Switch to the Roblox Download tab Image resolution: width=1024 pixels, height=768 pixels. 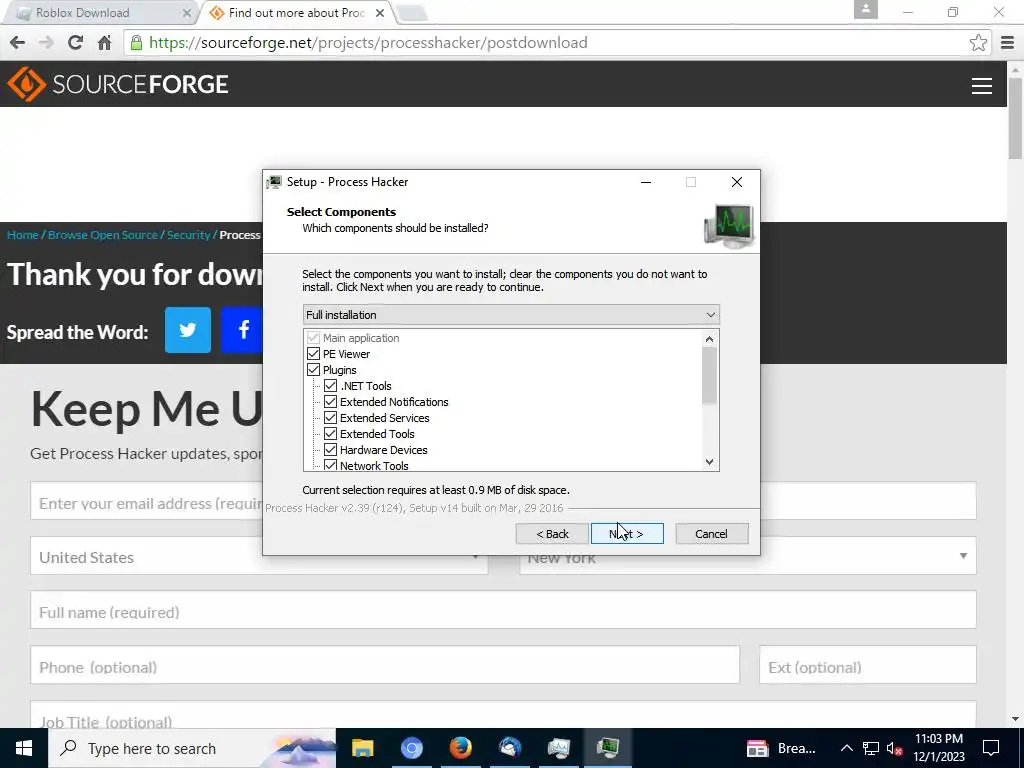click(x=98, y=13)
